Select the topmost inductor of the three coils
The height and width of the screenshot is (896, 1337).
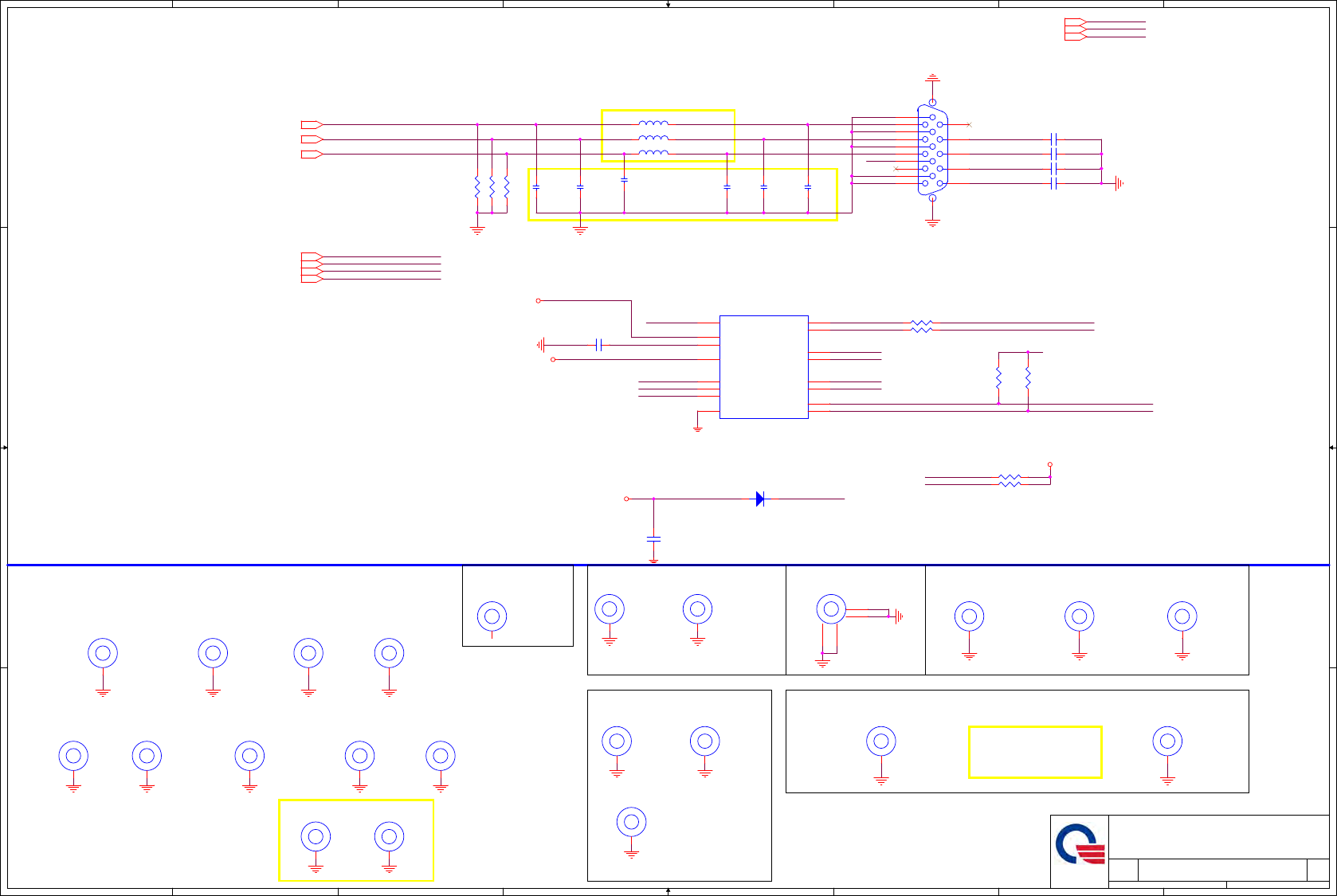[x=653, y=123]
